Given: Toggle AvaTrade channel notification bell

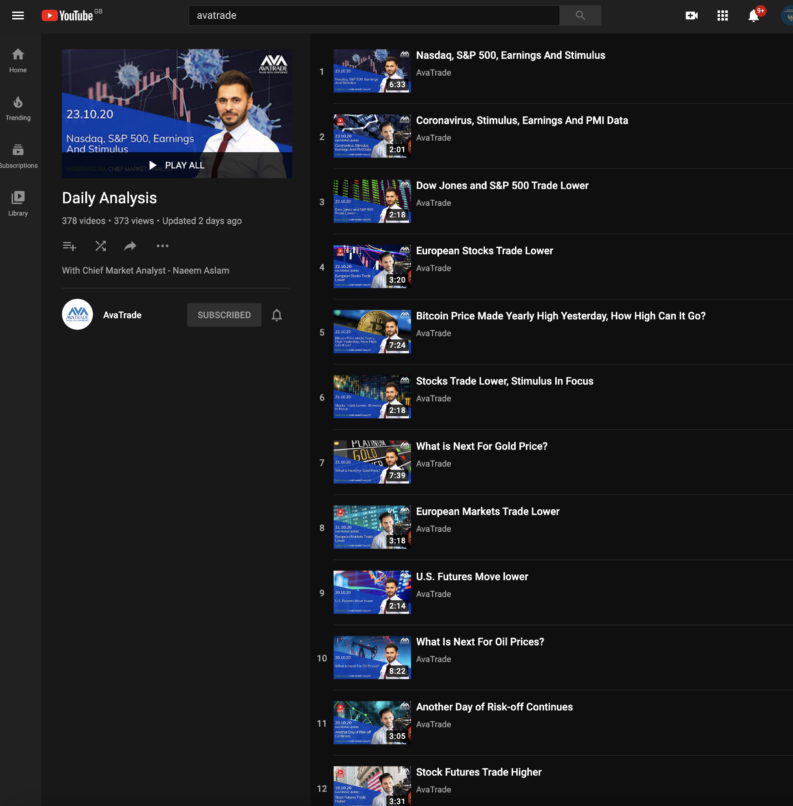Looking at the screenshot, I should [276, 315].
